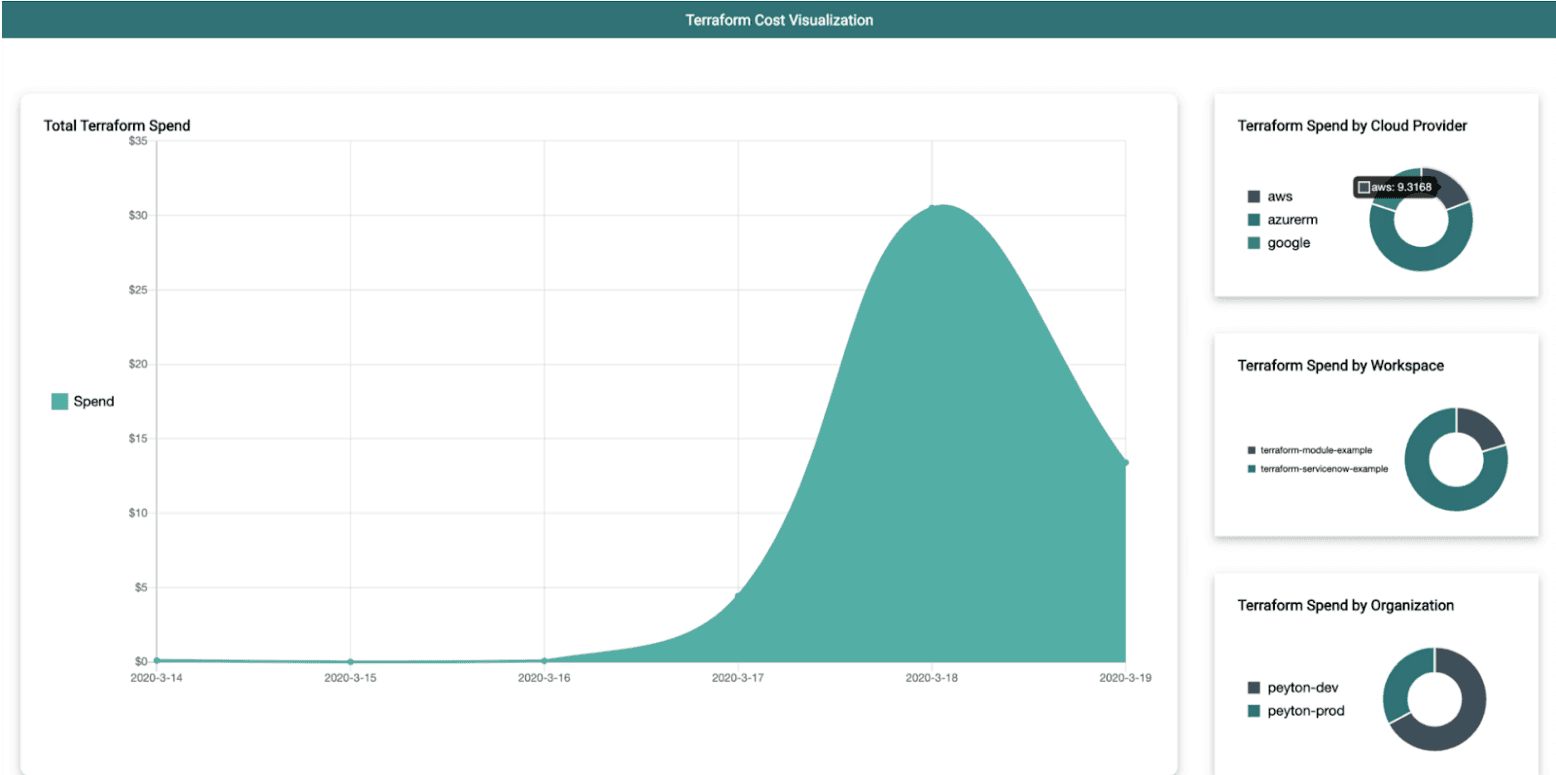The image size is (1556, 775).
Task: Click the Spend legend label text
Action: (x=94, y=401)
